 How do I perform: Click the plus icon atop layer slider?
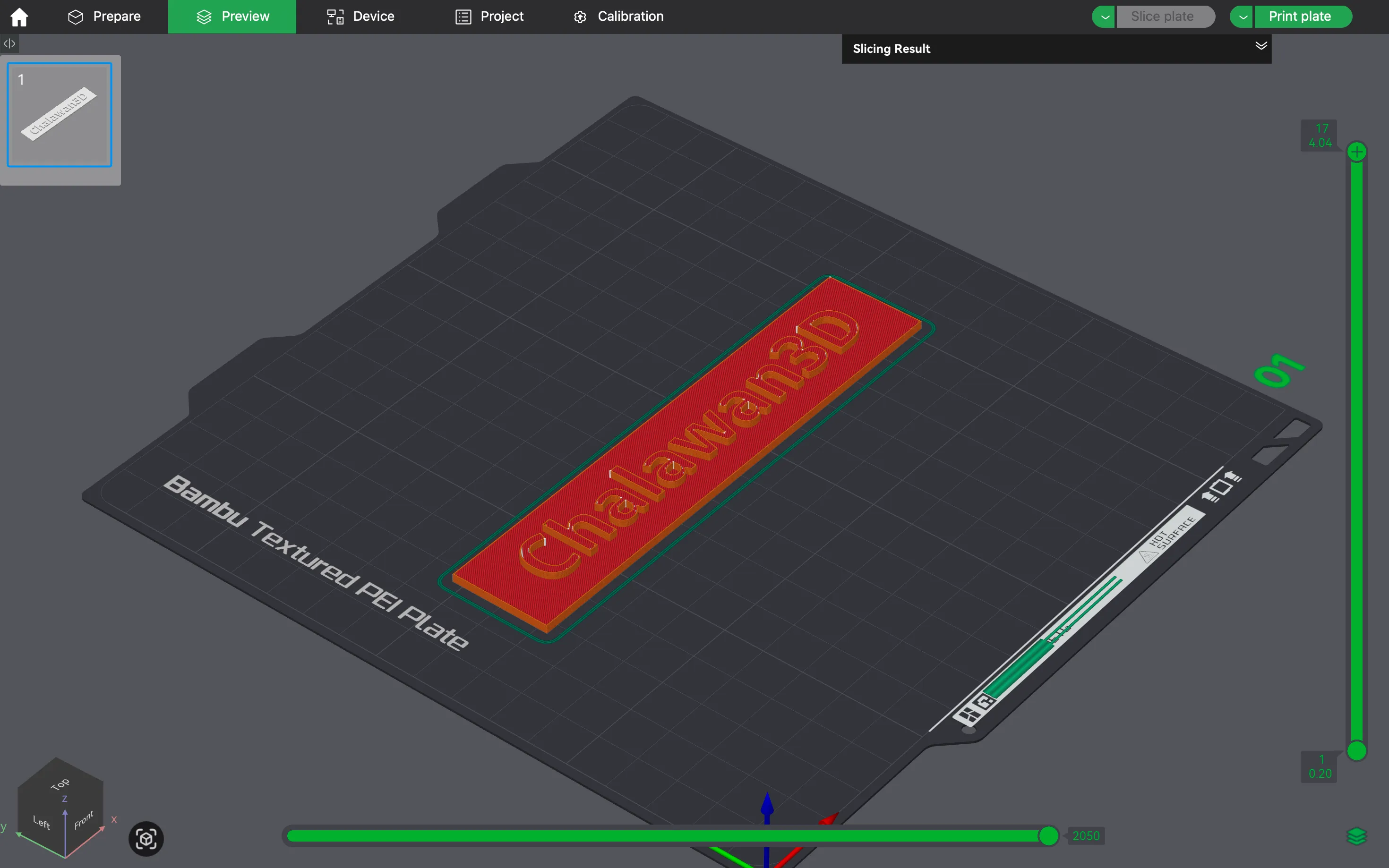(x=1356, y=152)
